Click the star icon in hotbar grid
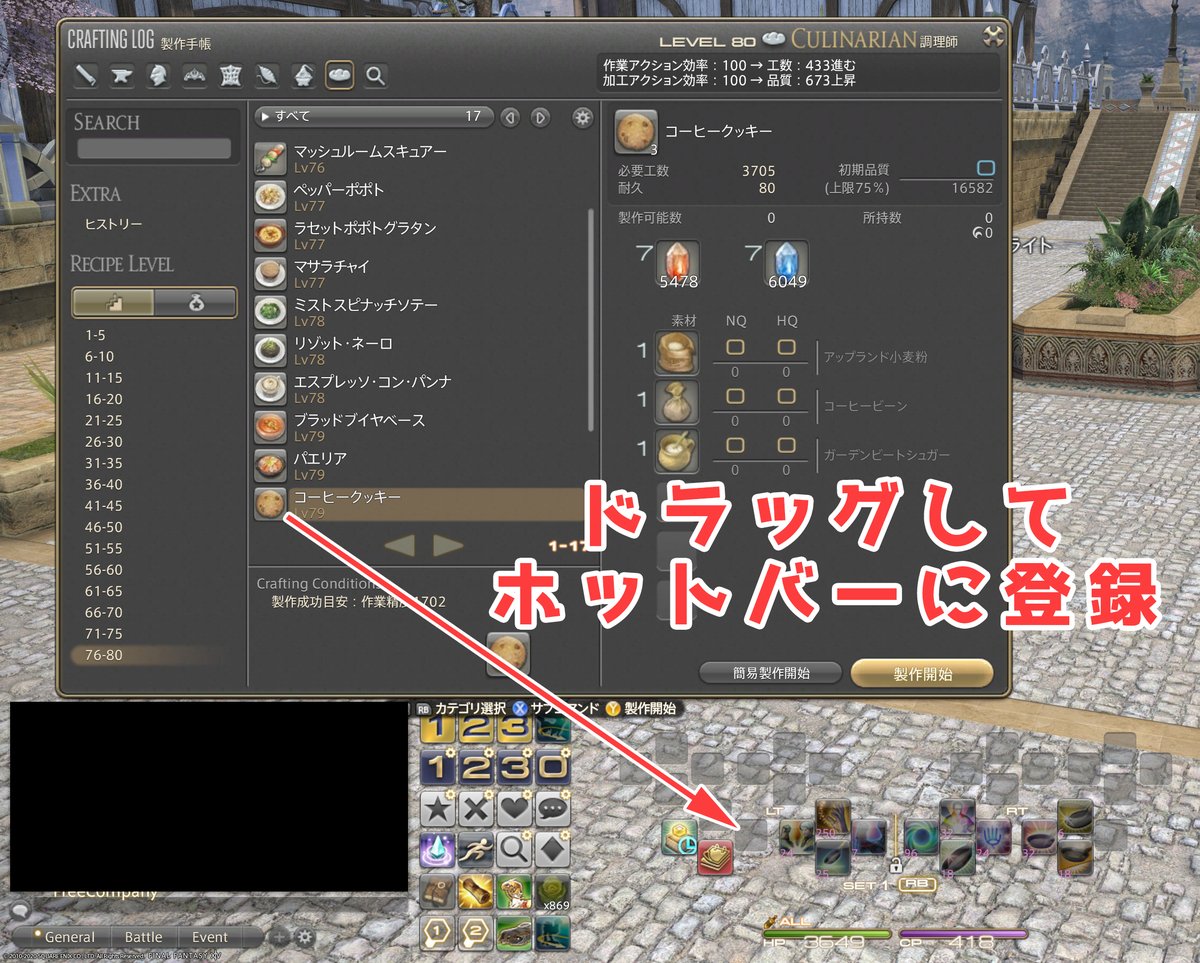1200x963 pixels. (x=437, y=808)
